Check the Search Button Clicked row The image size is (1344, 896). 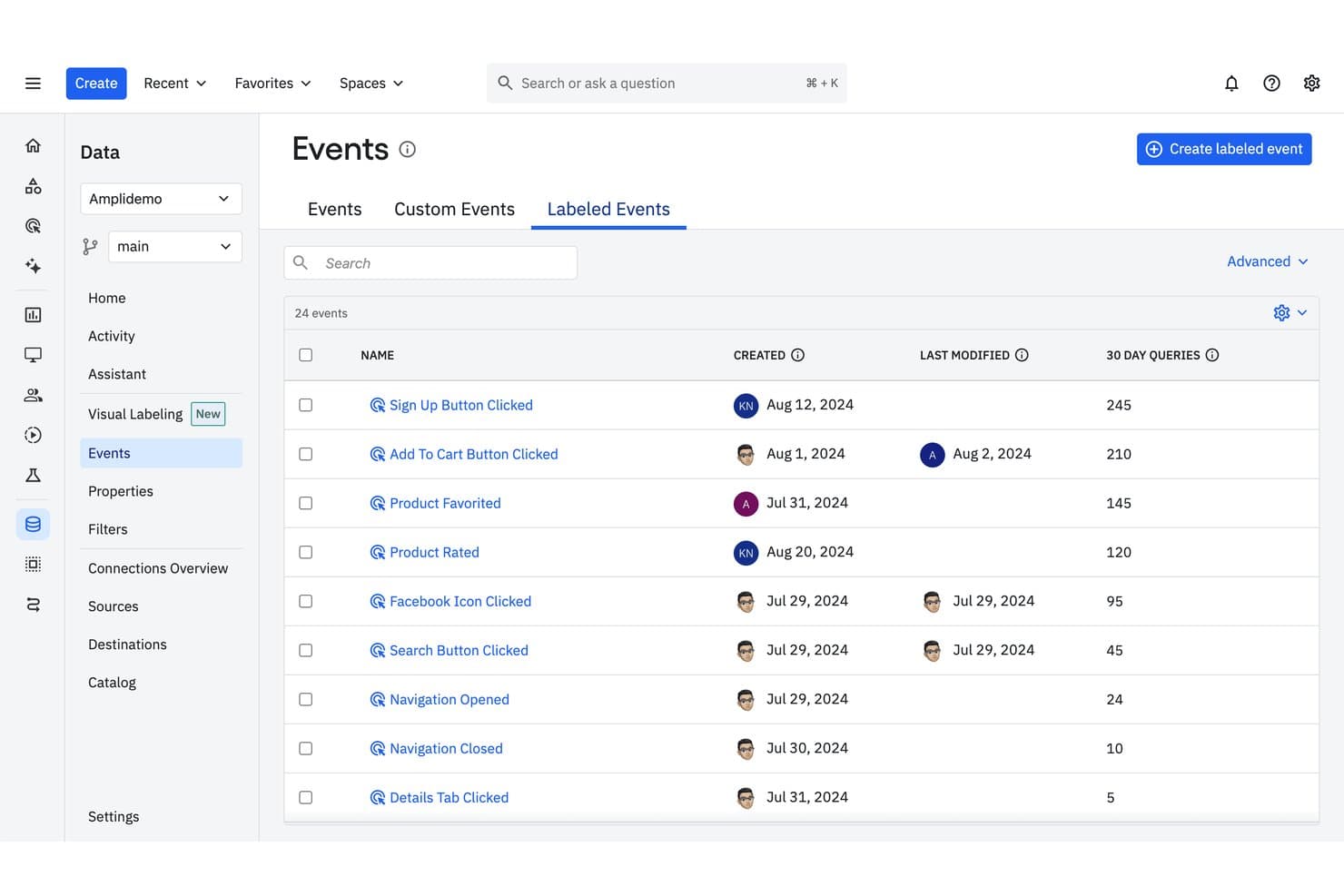coord(305,650)
